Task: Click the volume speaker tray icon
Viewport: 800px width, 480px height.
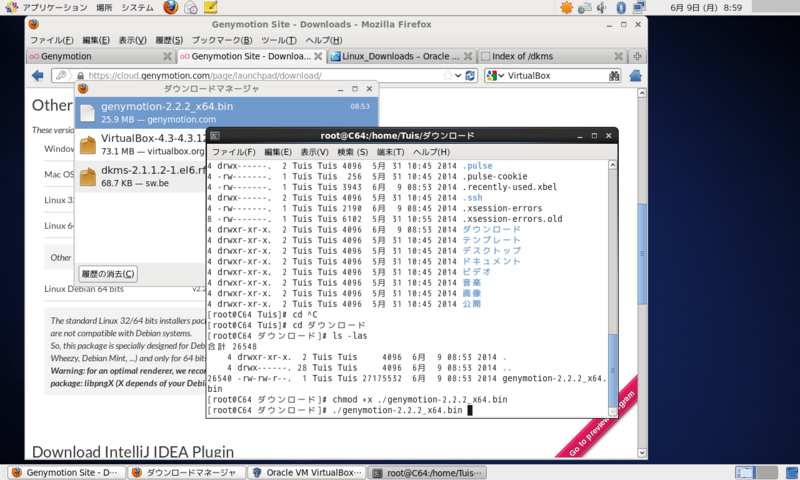Action: click(602, 8)
